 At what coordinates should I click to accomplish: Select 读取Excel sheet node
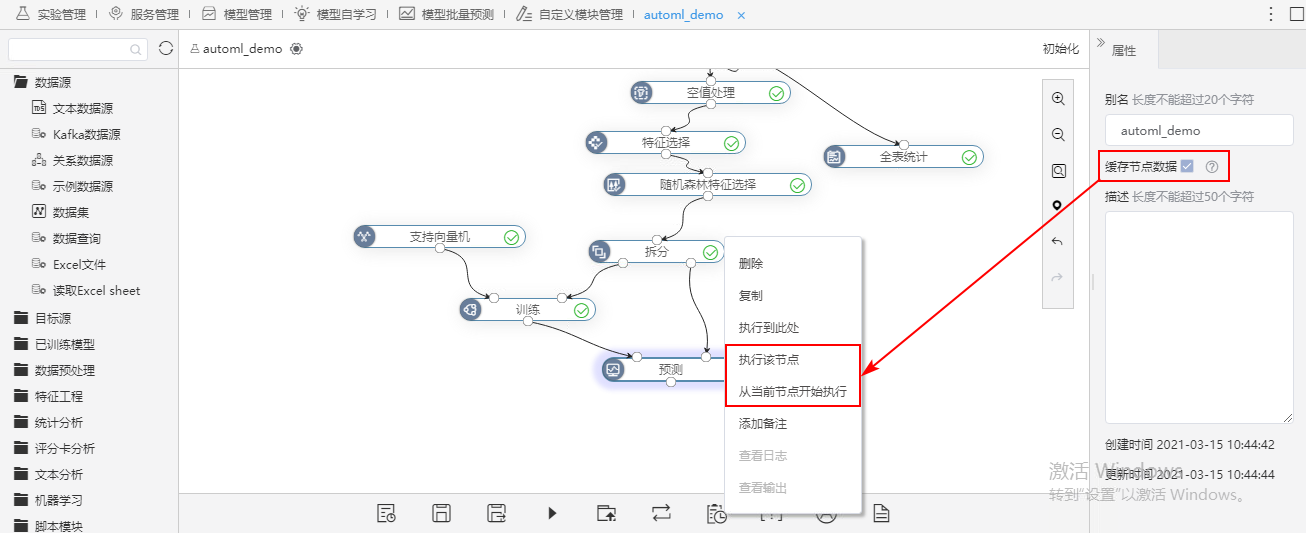[x=86, y=290]
